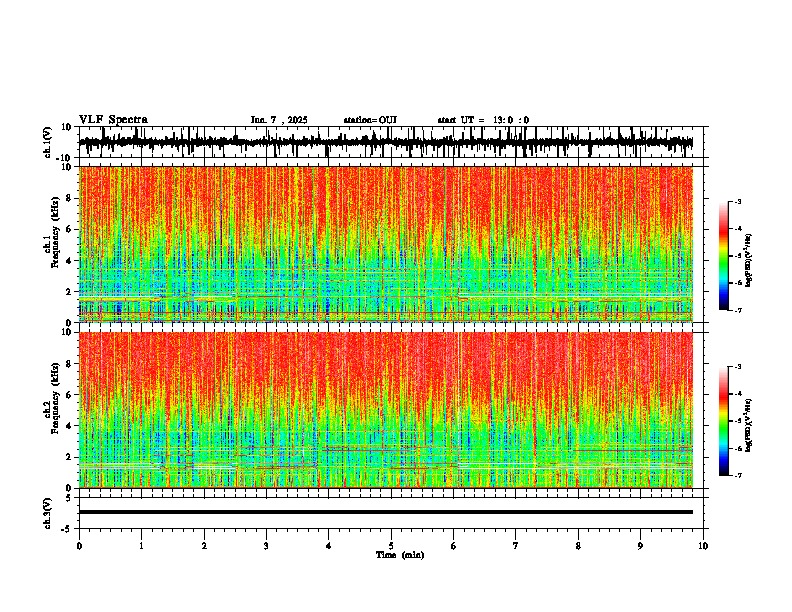Viewport: 792px width, 612px height.
Task: Click the "5" tick on ch.3 voltage axis
Action: point(70,498)
